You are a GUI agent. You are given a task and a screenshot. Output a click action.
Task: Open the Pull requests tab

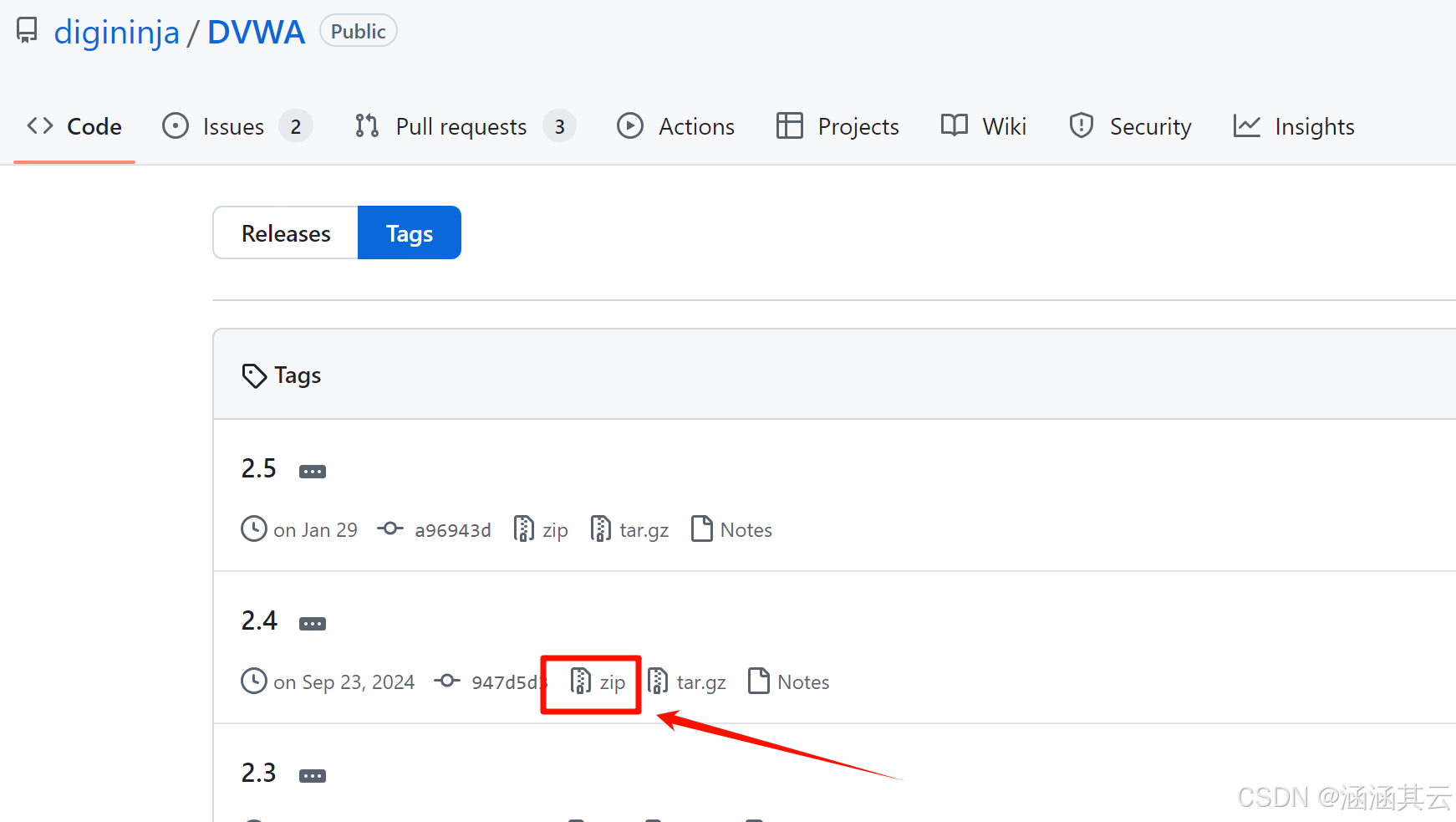pos(466,126)
